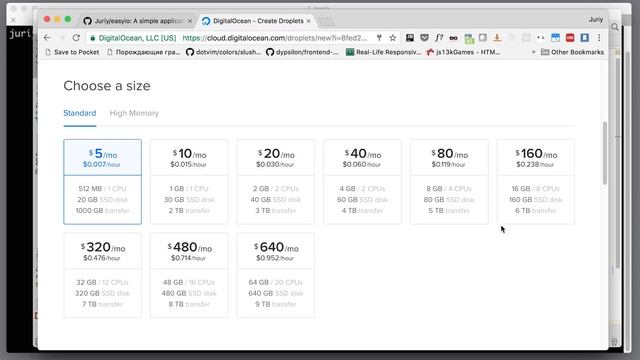The image size is (640, 360).
Task: Click the red extension icon
Action: (x=570, y=38)
